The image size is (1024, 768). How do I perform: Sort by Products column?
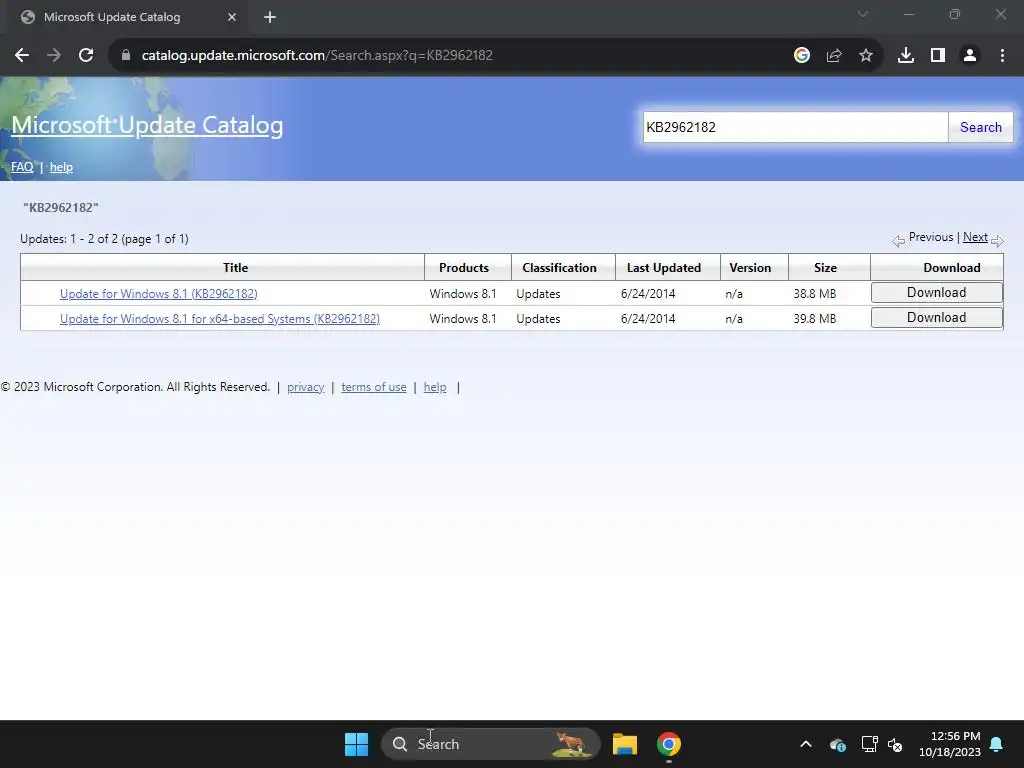(464, 268)
